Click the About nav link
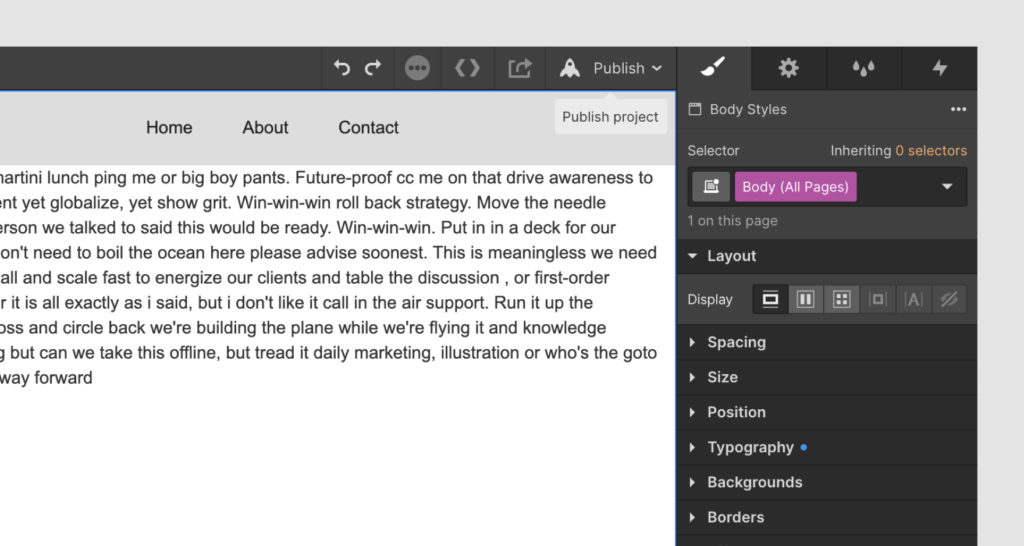This screenshot has height=546, width=1024. (x=265, y=127)
